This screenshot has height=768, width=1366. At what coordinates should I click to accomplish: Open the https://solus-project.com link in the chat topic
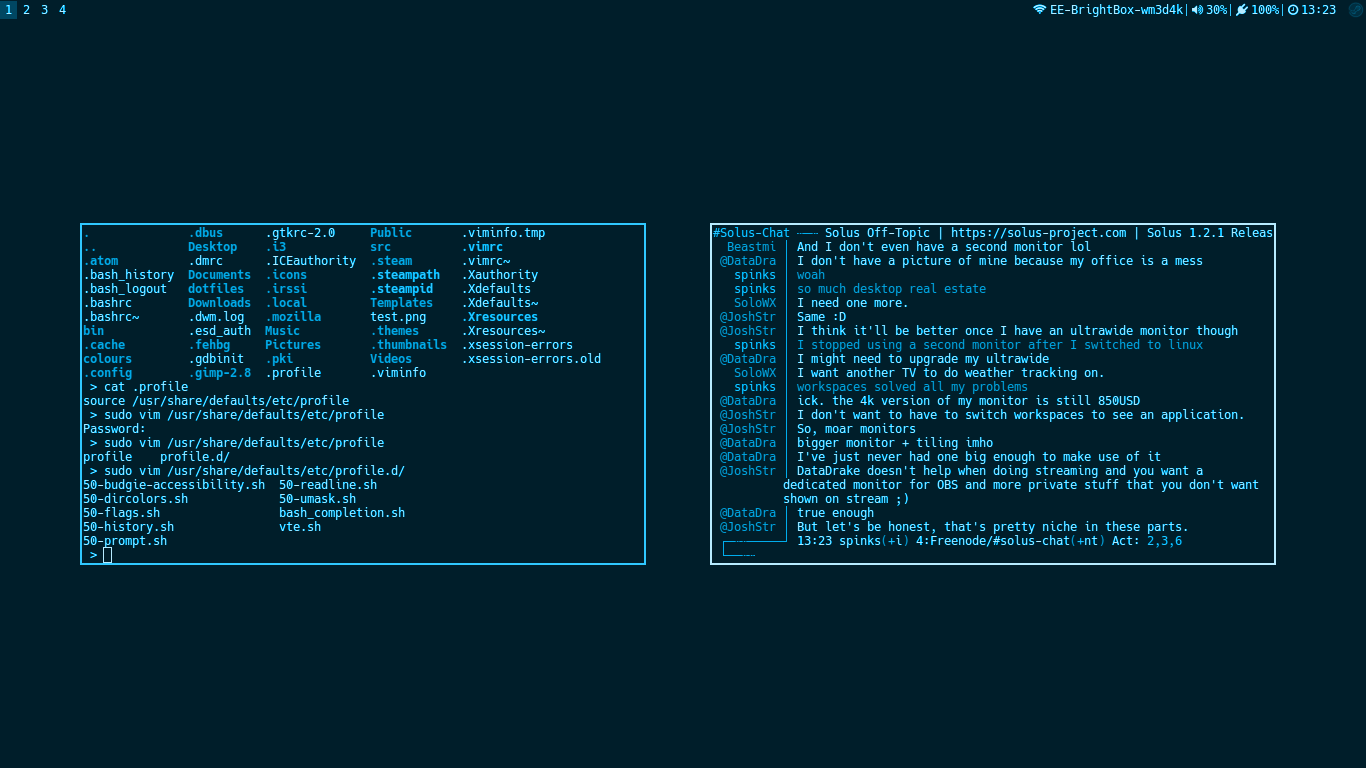pos(1039,233)
